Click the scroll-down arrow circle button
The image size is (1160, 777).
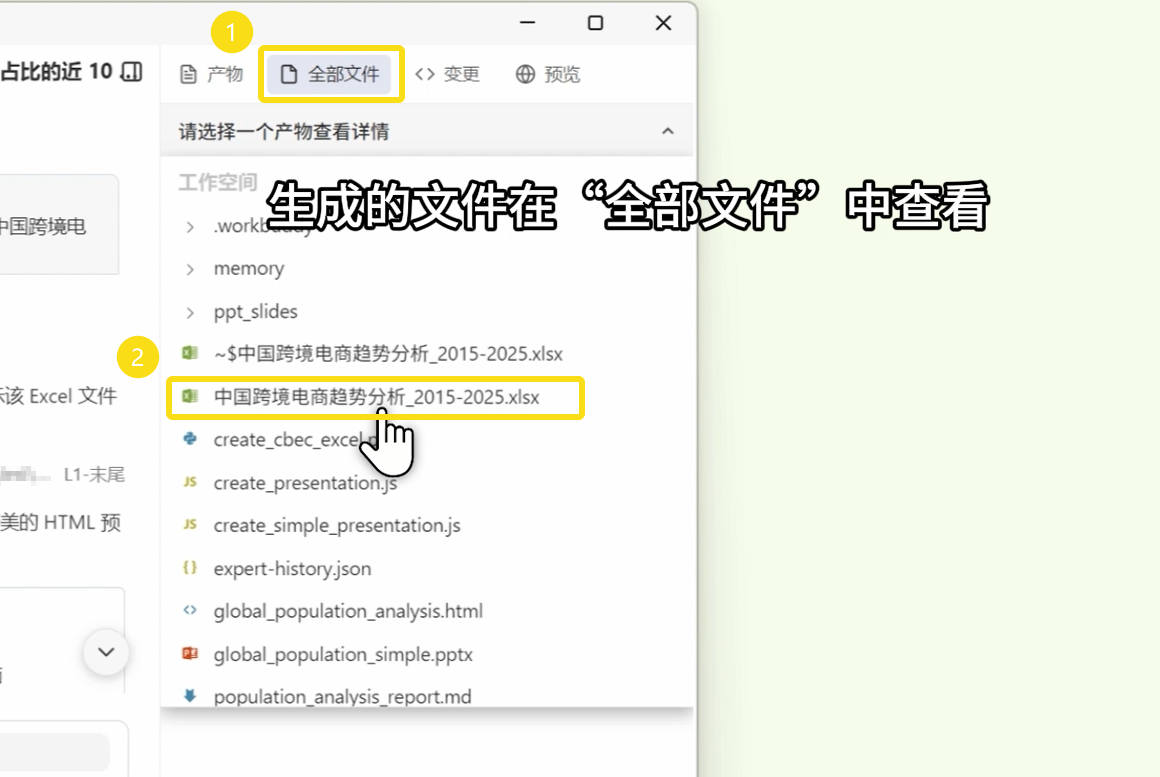point(106,653)
